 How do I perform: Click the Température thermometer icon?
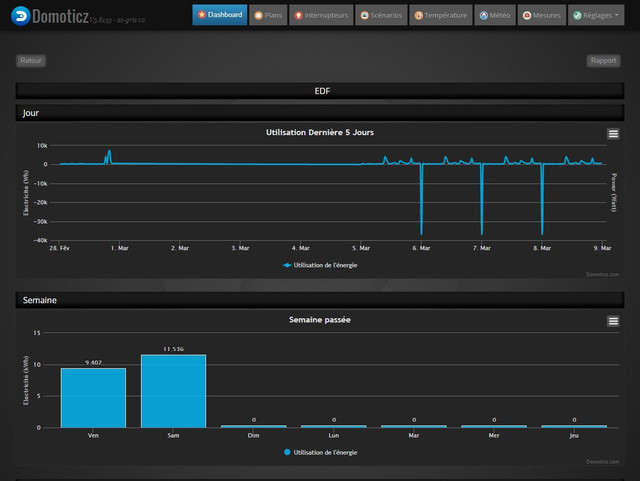(418, 16)
